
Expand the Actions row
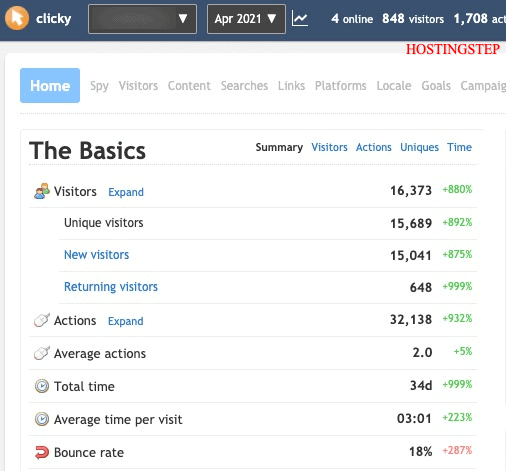(x=126, y=321)
